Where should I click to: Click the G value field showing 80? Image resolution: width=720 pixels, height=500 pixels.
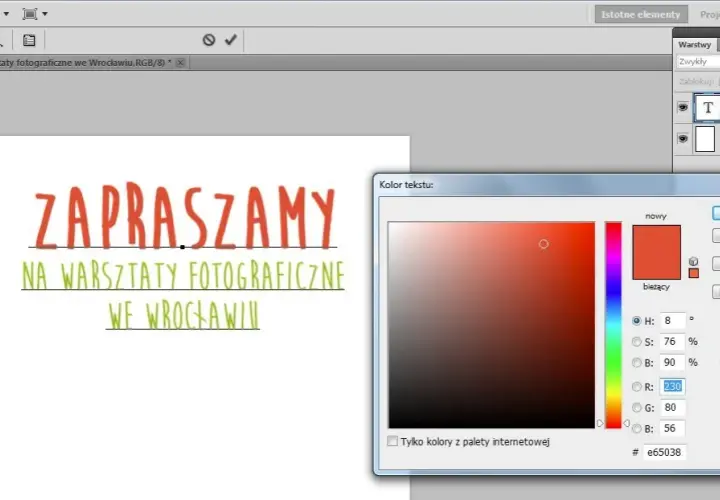coord(673,407)
